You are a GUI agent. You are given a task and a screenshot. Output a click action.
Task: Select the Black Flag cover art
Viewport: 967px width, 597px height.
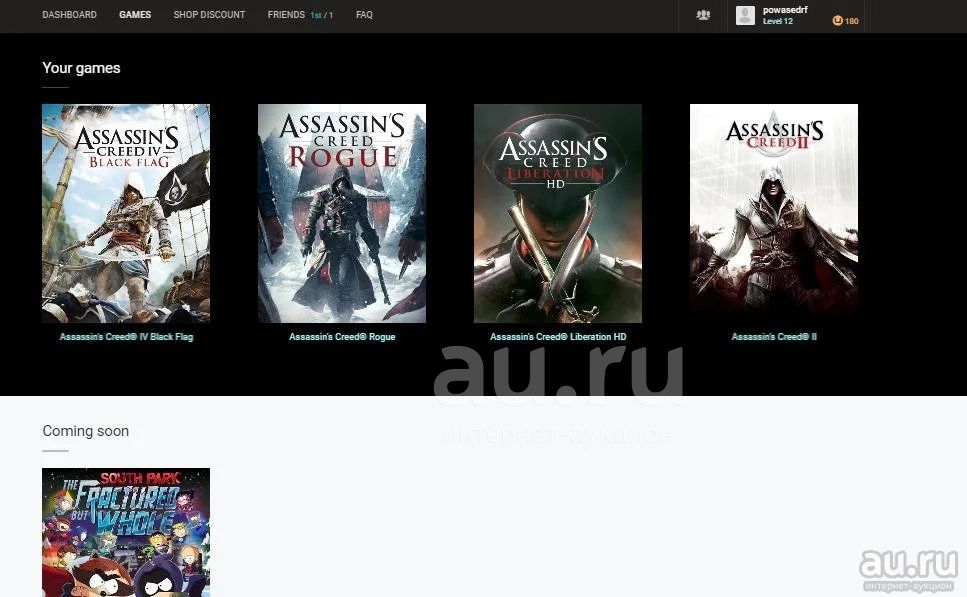(x=126, y=213)
